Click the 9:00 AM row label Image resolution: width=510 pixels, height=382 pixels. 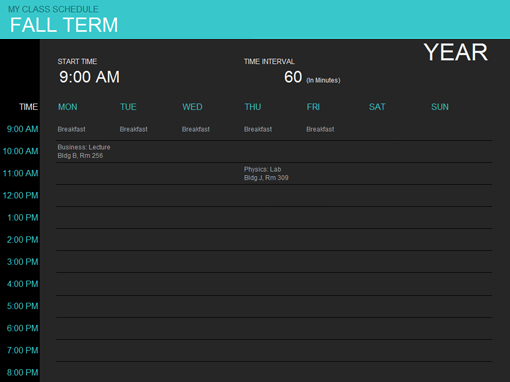click(x=23, y=129)
